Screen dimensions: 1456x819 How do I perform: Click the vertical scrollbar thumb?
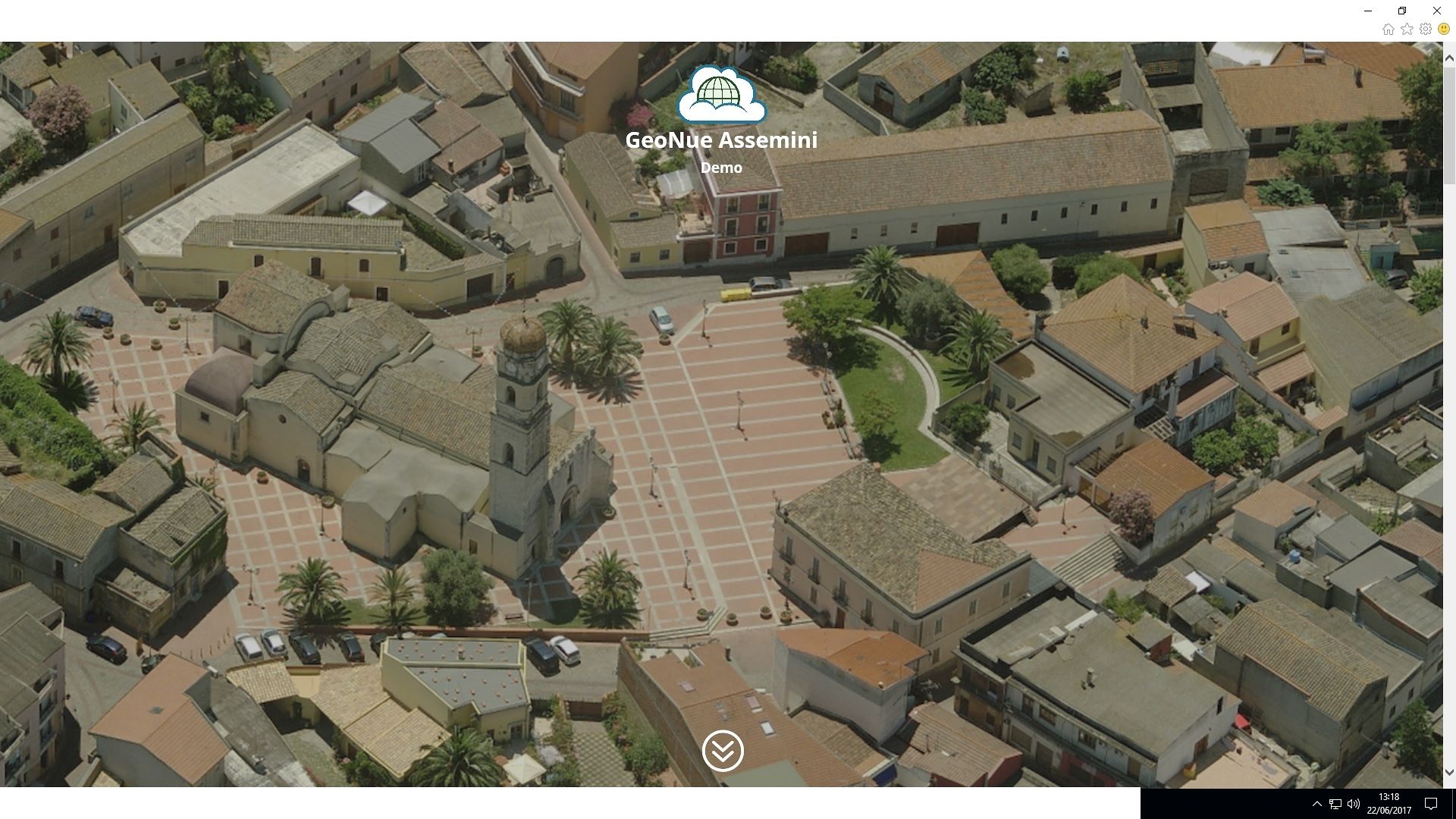1449,125
